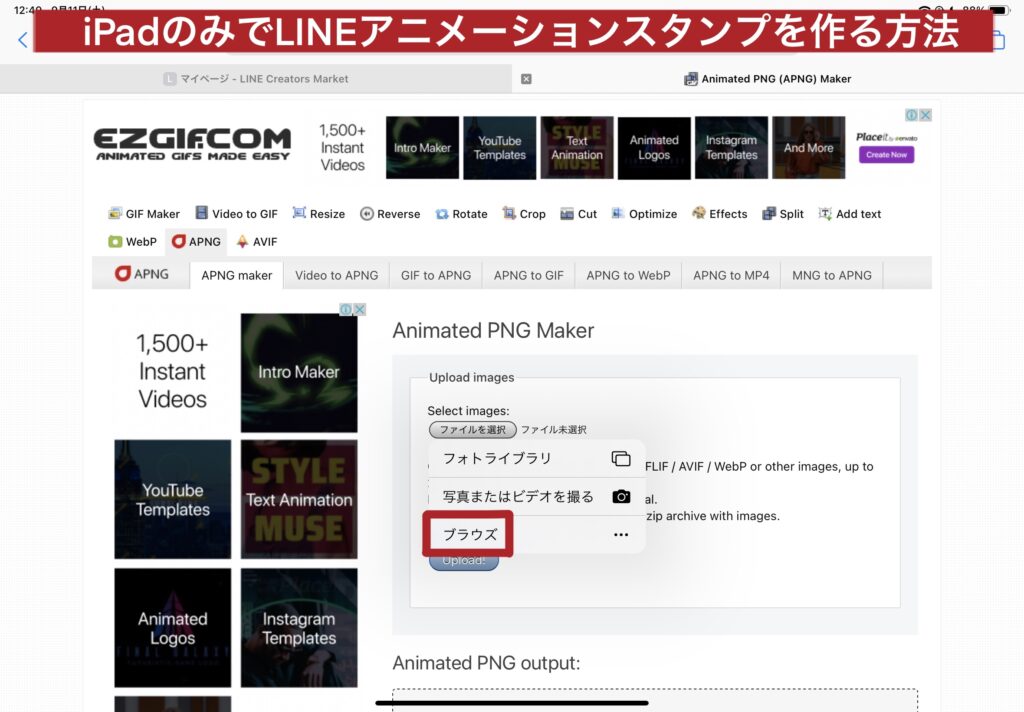
Task: Choose 写真またはビデオを撮る option
Action: tap(537, 496)
